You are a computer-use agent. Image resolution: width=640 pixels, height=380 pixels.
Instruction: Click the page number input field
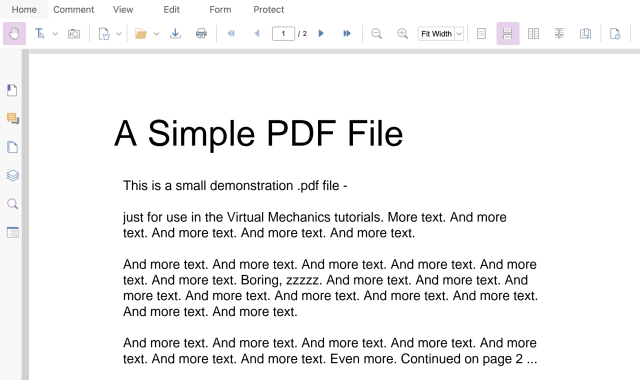click(283, 33)
